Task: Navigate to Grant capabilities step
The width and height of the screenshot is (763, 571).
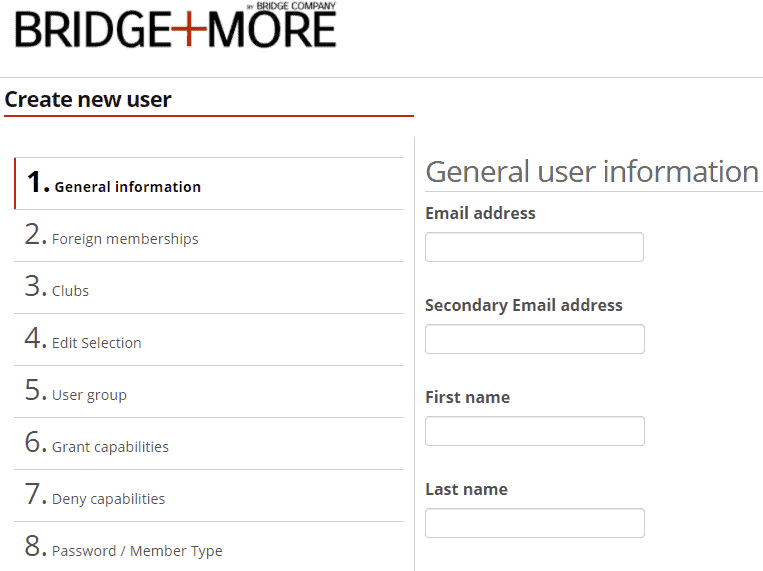Action: coord(110,447)
